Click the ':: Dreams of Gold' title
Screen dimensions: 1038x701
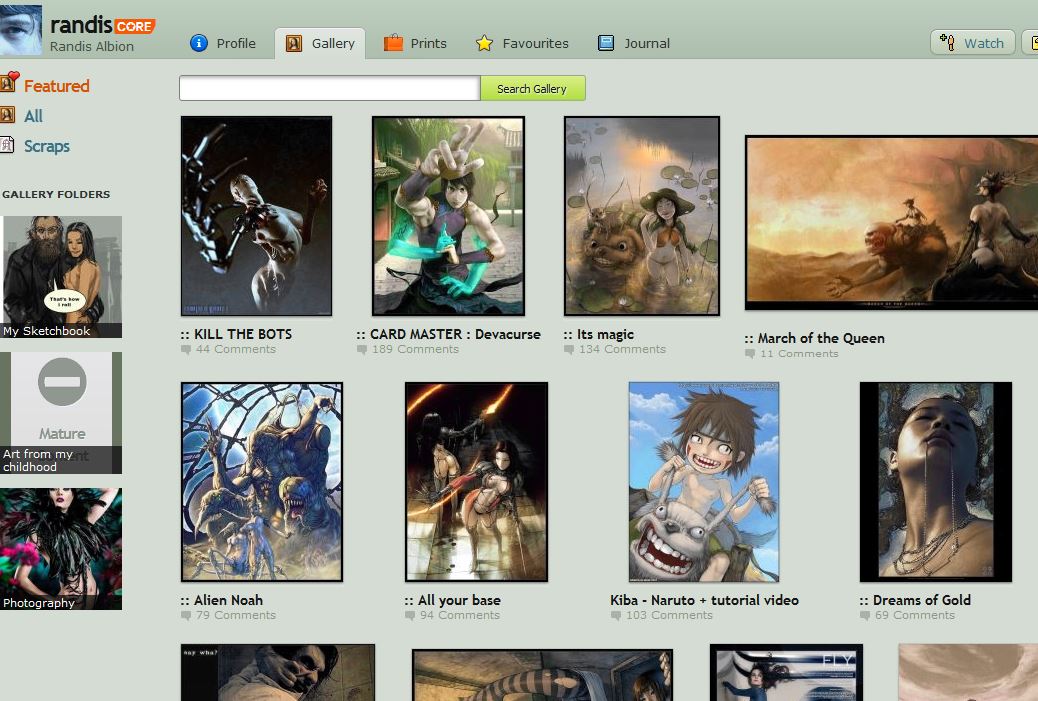[916, 600]
